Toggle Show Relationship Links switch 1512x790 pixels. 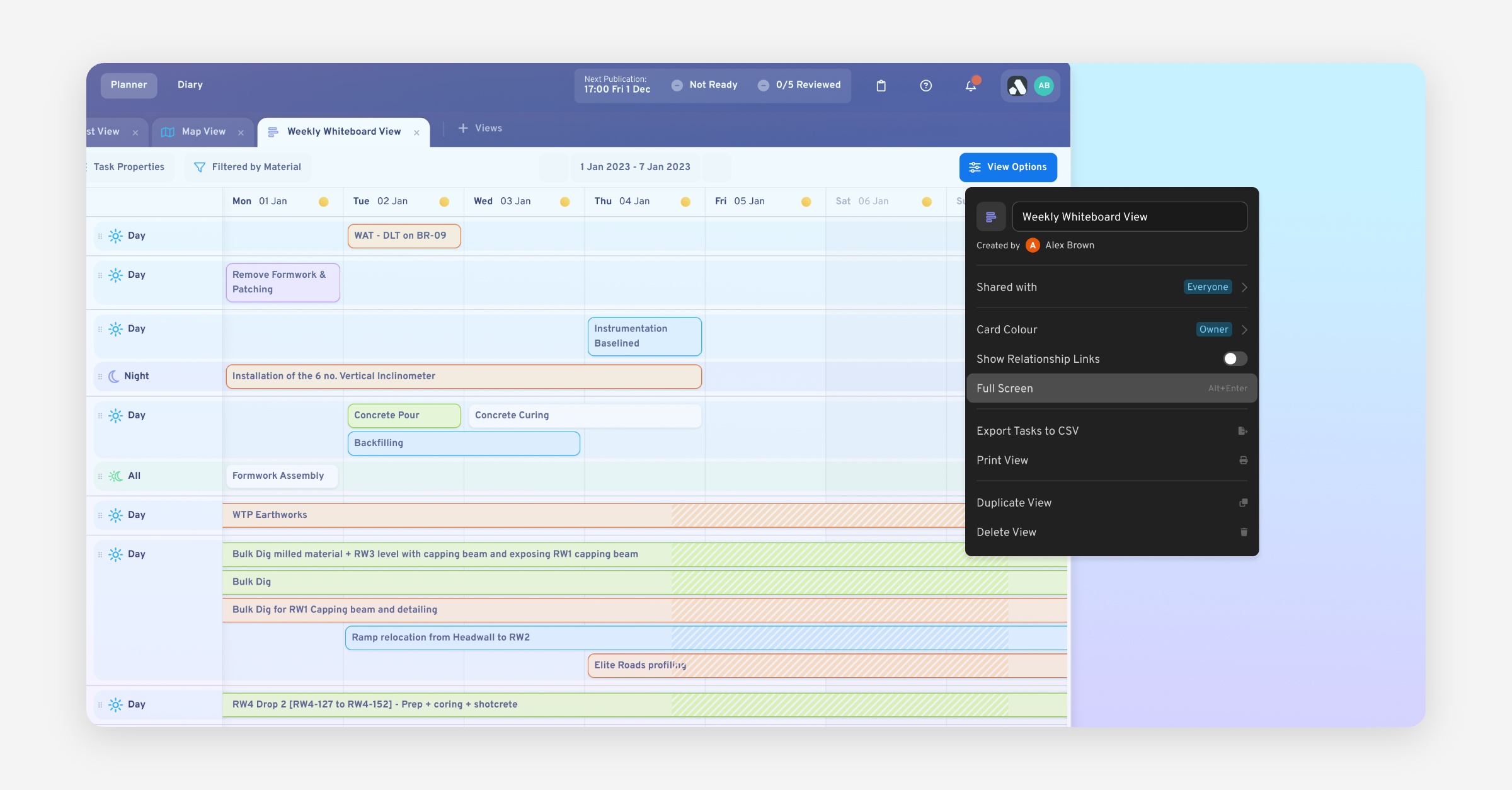click(1234, 359)
